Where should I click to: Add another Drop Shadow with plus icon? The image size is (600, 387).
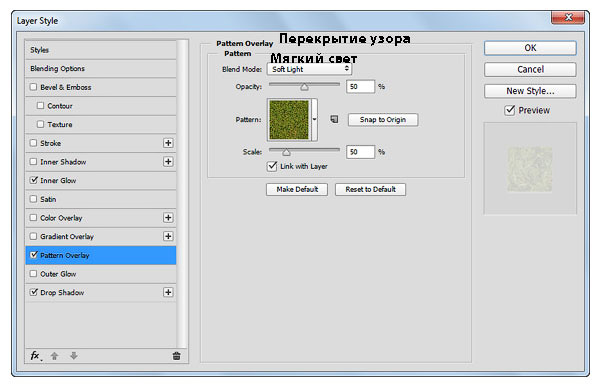[168, 292]
